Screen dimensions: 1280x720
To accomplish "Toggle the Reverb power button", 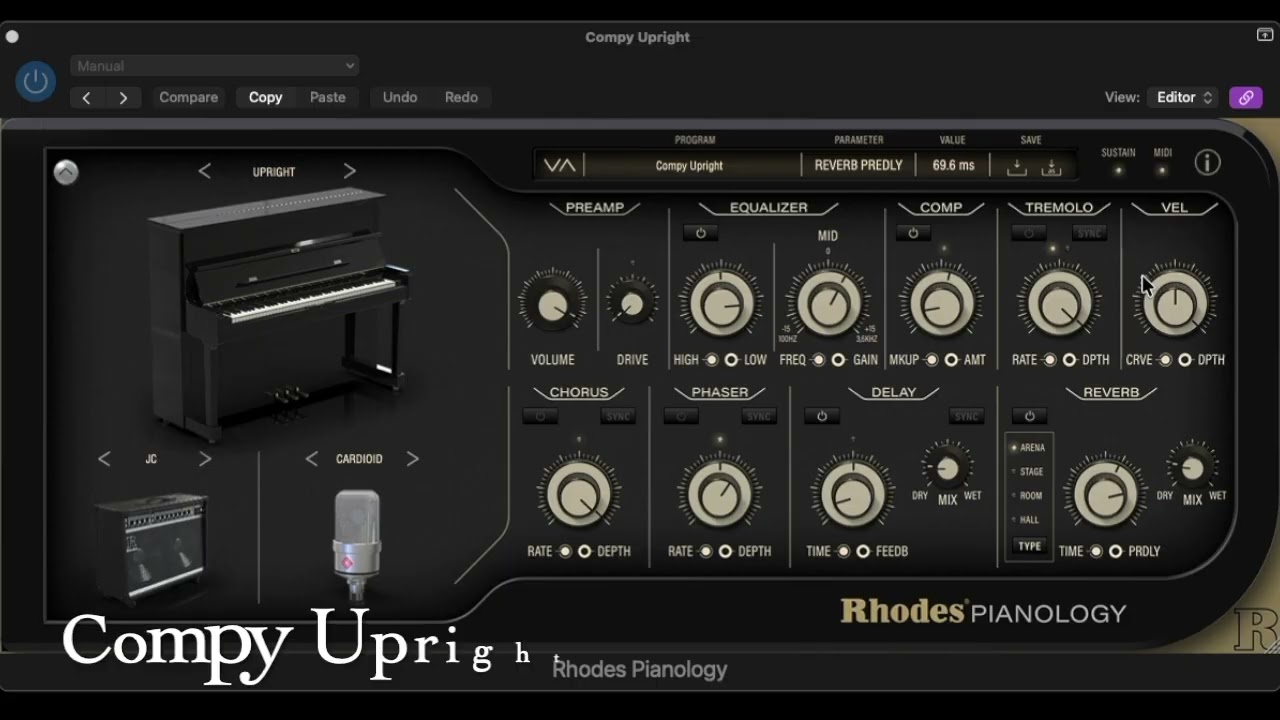I will (1029, 416).
